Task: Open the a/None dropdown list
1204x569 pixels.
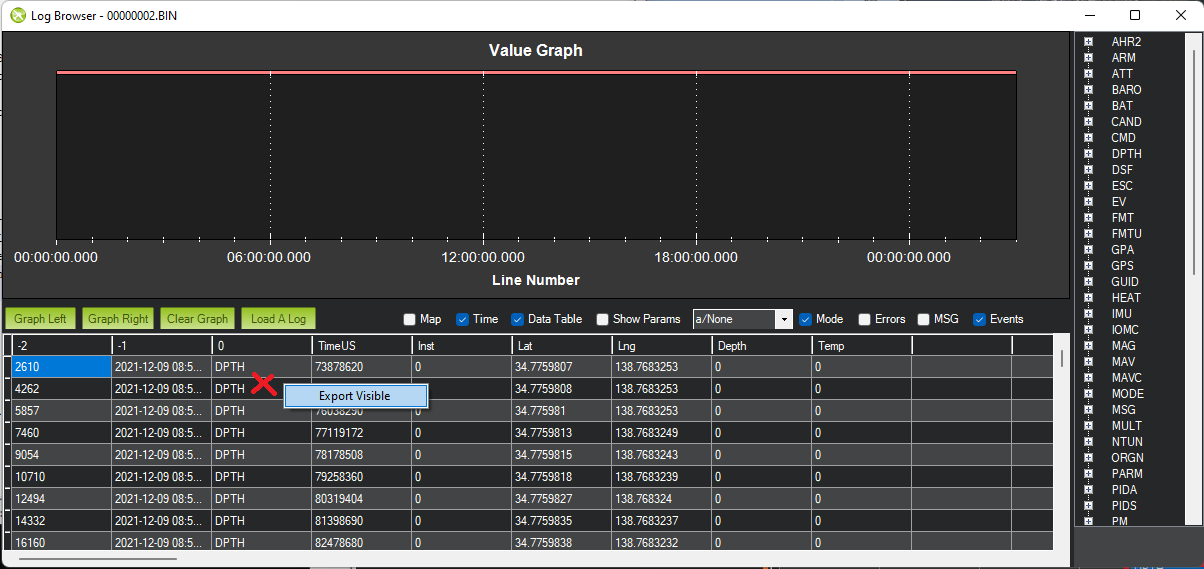Action: coord(784,320)
